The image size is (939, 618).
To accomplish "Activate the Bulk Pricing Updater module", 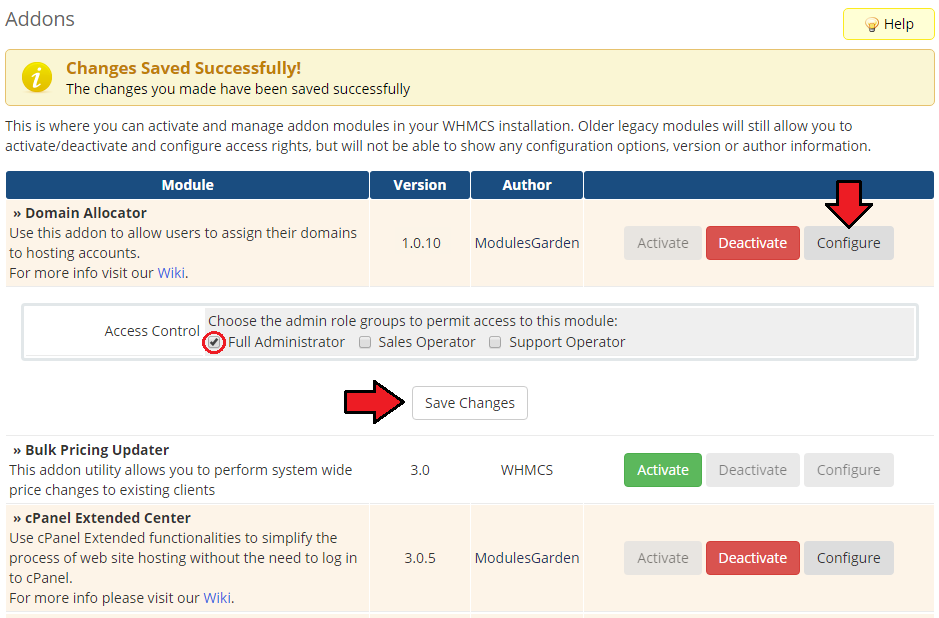I will point(663,470).
